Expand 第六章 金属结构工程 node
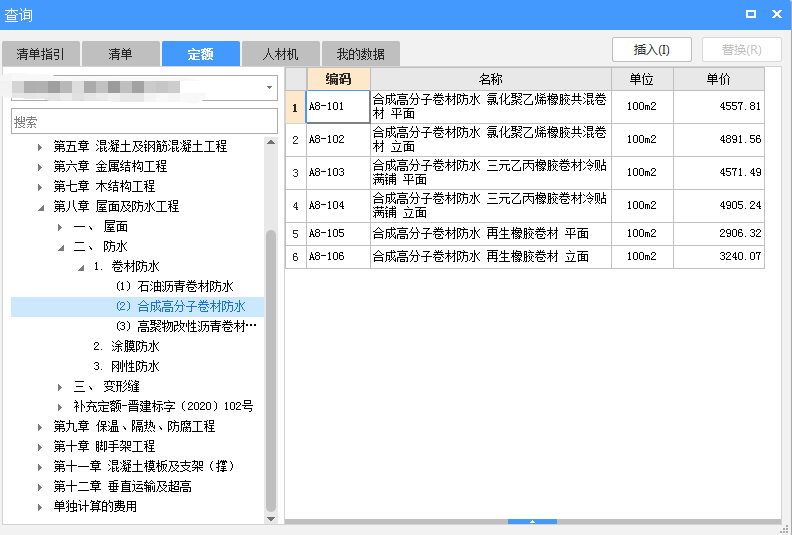The height and width of the screenshot is (535, 792). click(x=40, y=167)
